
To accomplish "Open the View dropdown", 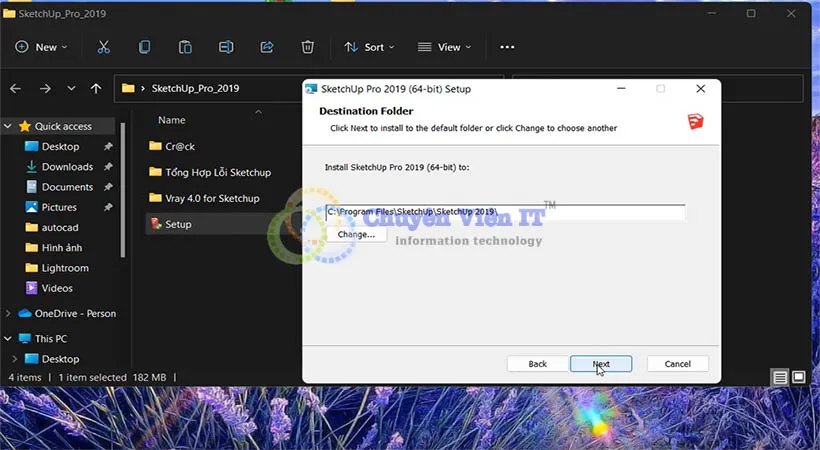I will point(444,47).
